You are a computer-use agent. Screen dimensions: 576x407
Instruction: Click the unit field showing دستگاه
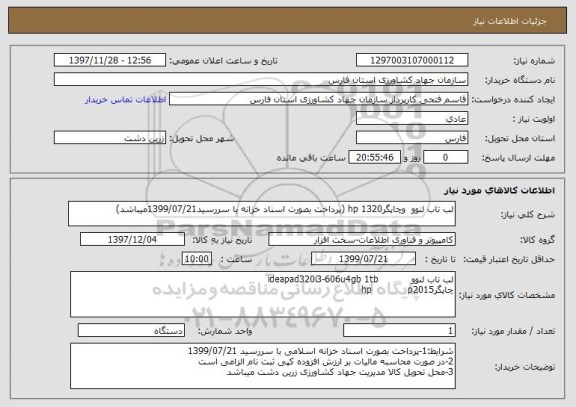pos(131,331)
